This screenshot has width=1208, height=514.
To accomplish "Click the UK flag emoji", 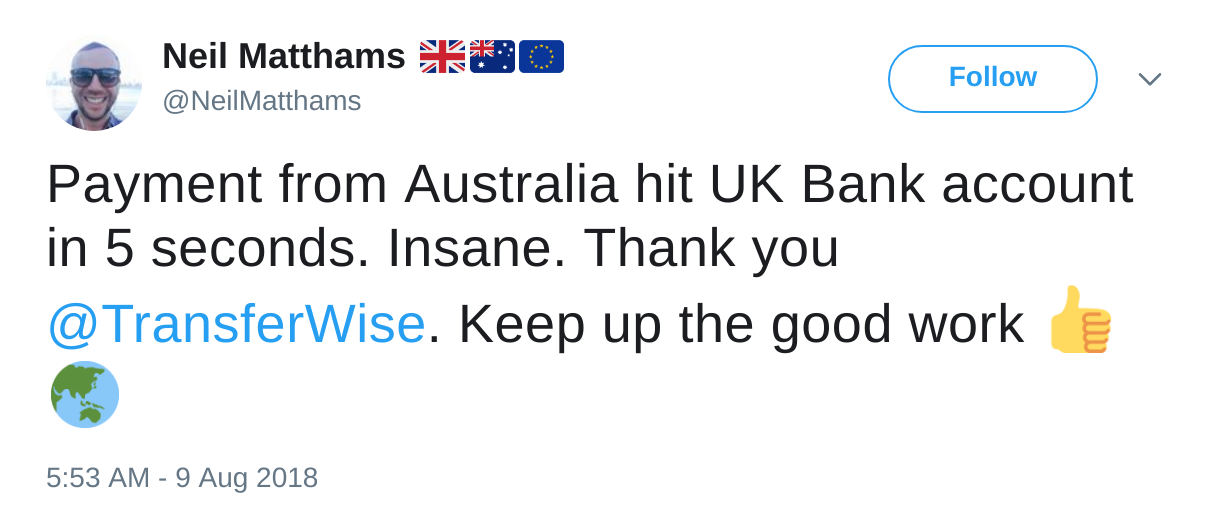I will [x=442, y=56].
